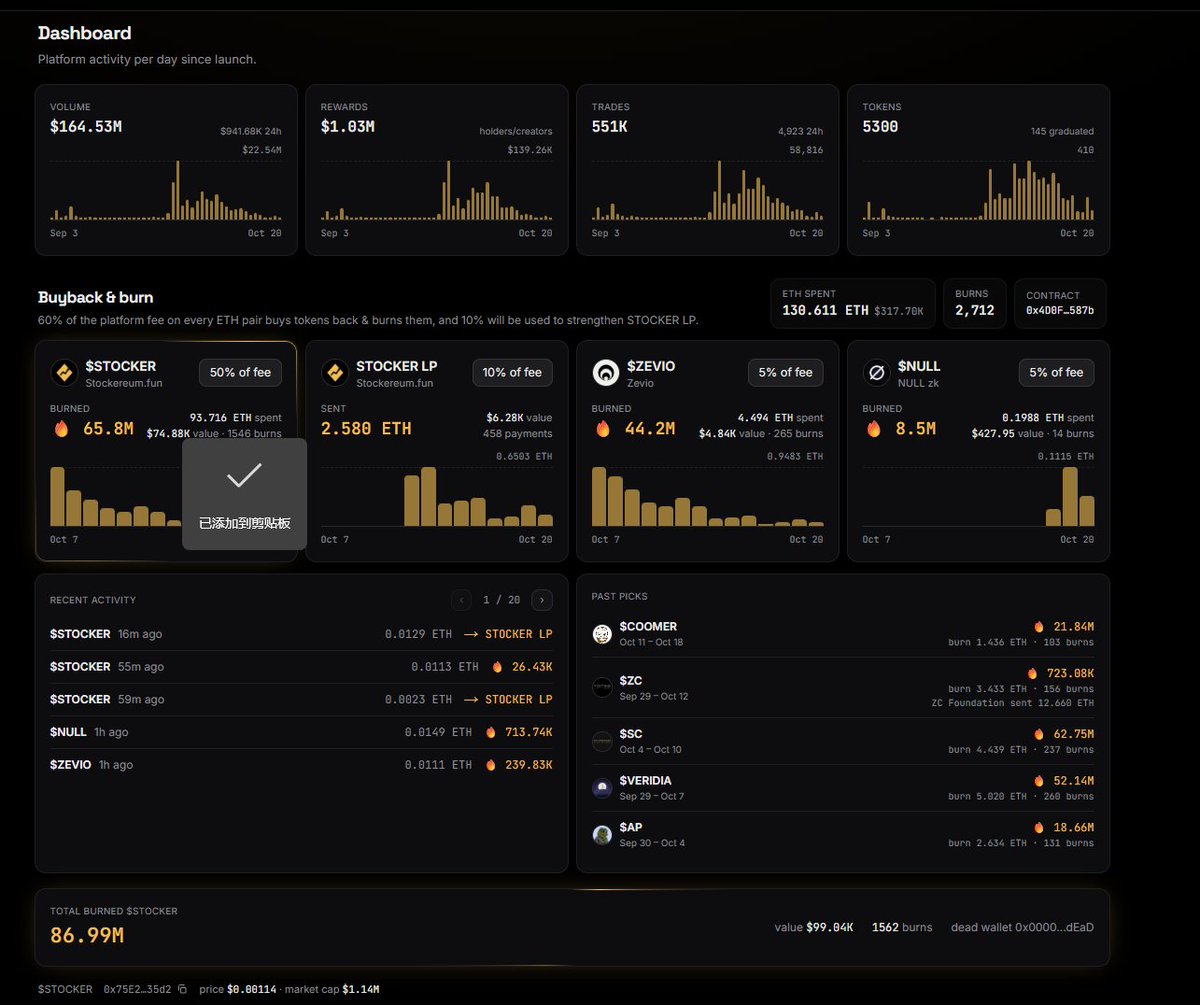The width and height of the screenshot is (1200, 1005).
Task: Click the fire icon beside 8.5M burned
Action: (x=874, y=428)
